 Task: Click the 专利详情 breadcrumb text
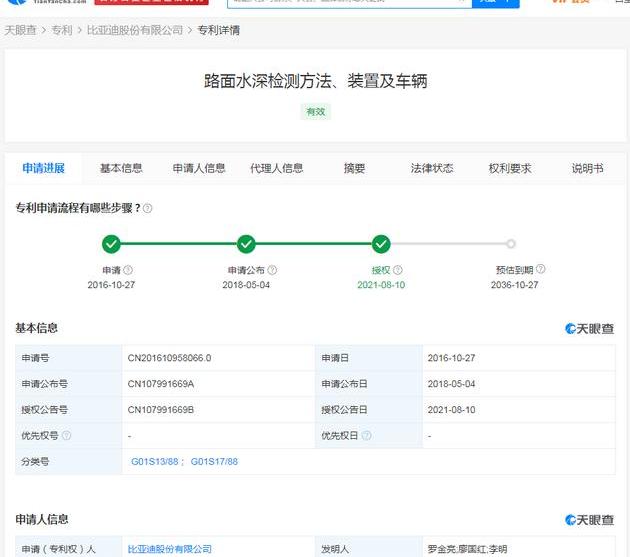219,30
